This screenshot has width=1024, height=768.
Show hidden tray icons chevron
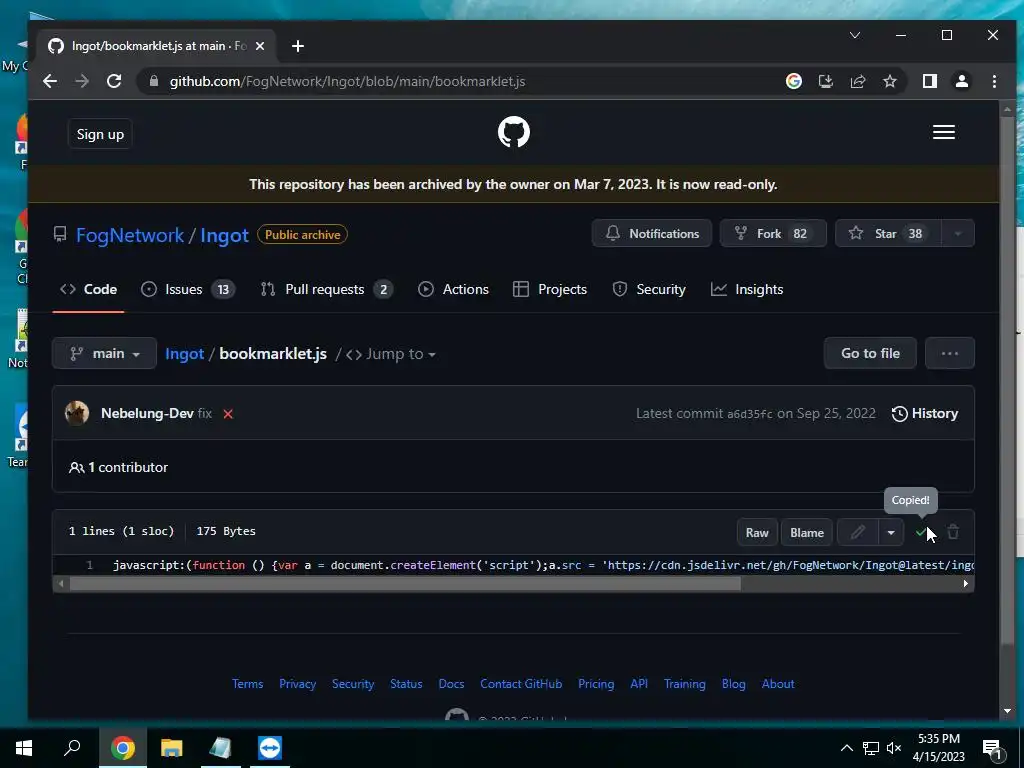click(846, 748)
